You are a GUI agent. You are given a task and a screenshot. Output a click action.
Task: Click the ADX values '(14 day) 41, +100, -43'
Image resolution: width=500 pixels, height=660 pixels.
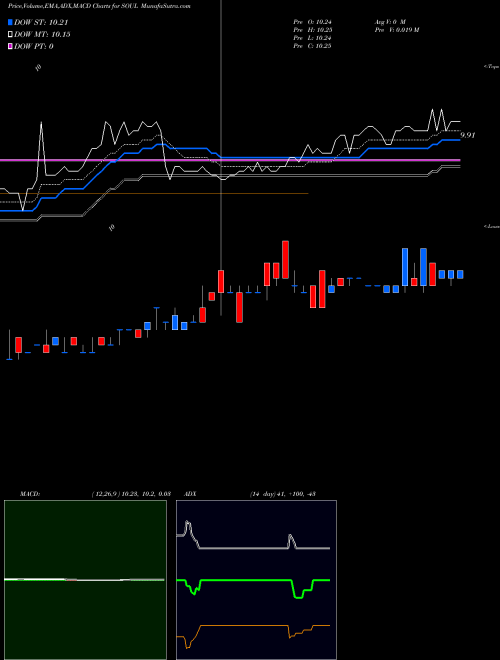coord(283,494)
